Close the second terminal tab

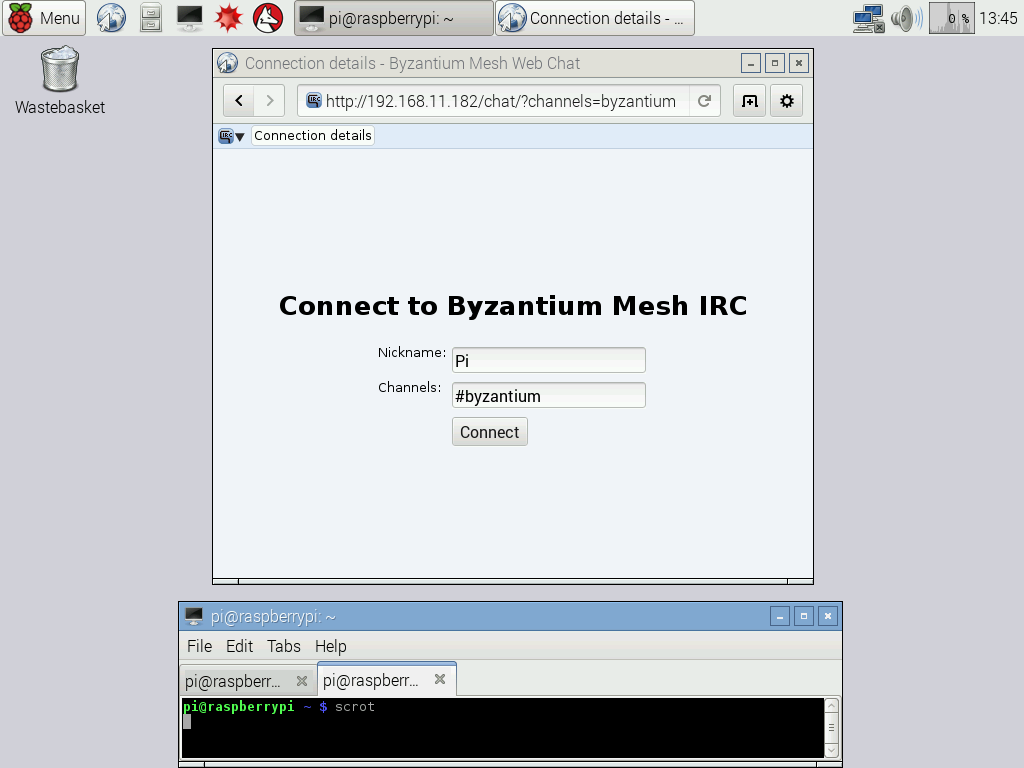click(x=440, y=679)
